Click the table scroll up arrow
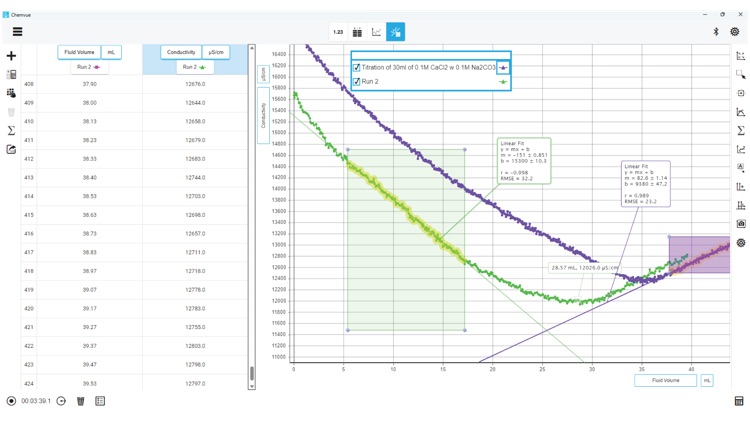Viewport: 750px width, 422px height. [252, 48]
